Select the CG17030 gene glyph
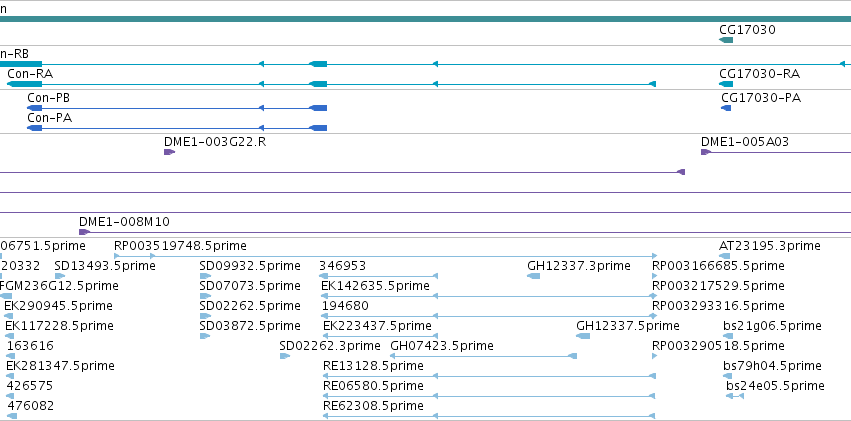 [726, 40]
